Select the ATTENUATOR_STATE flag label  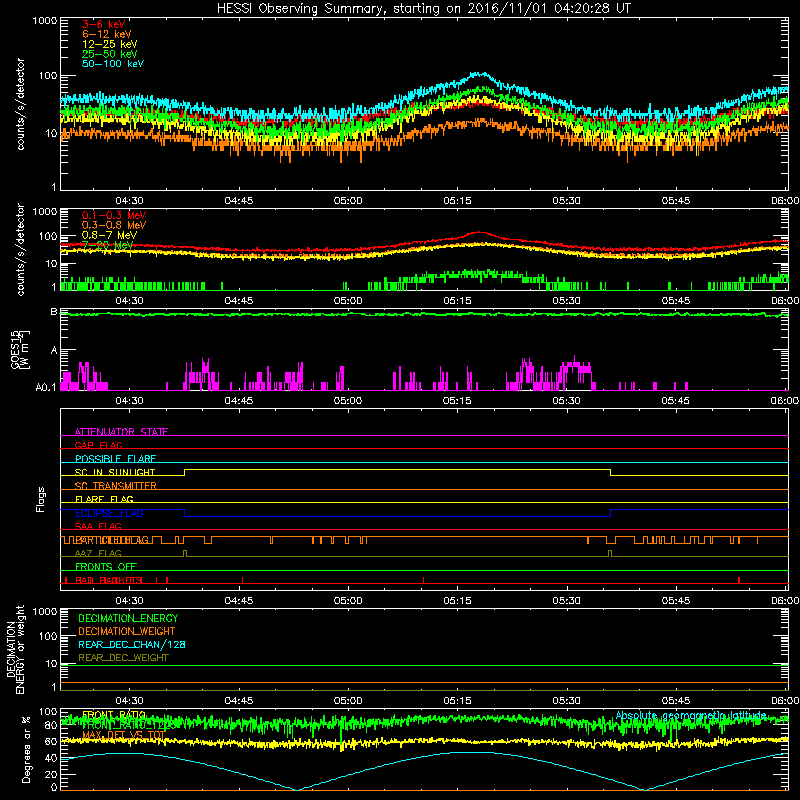click(x=121, y=432)
